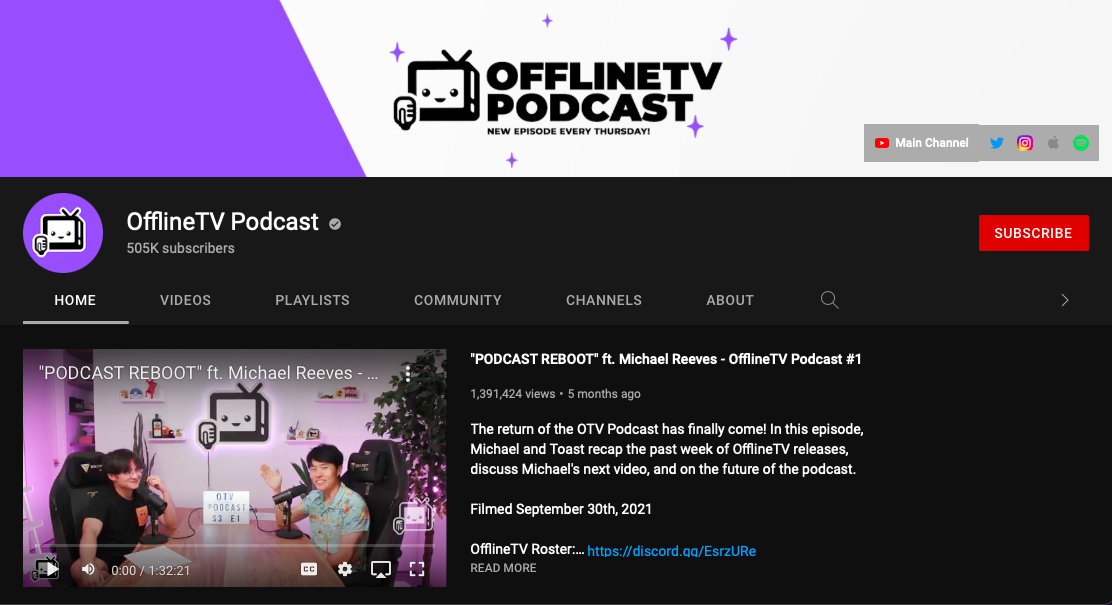This screenshot has width=1112, height=605.
Task: View the About tab
Action: click(730, 300)
